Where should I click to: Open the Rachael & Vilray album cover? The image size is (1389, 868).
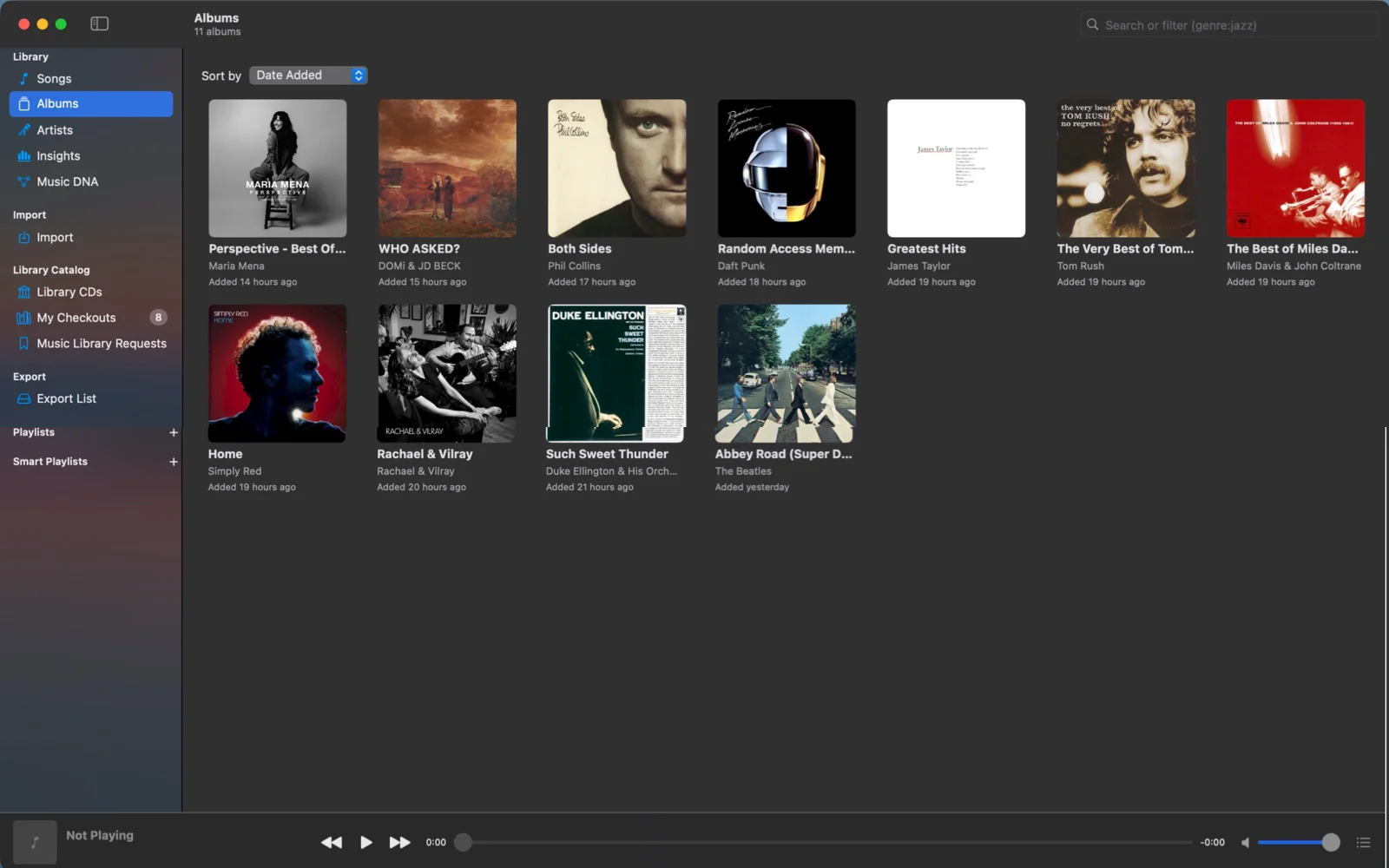pos(446,373)
